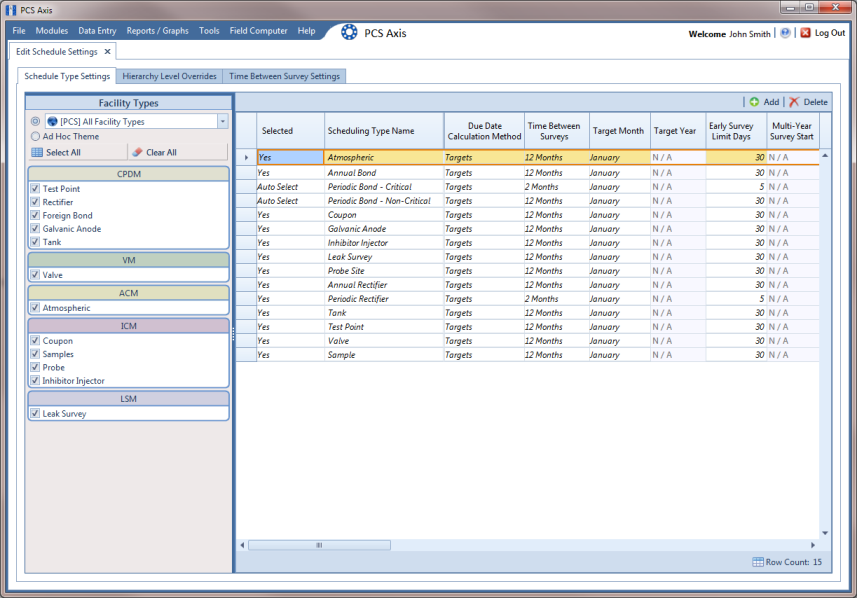This screenshot has width=857, height=598.
Task: Click the grid's scroll left arrow
Action: click(242, 545)
